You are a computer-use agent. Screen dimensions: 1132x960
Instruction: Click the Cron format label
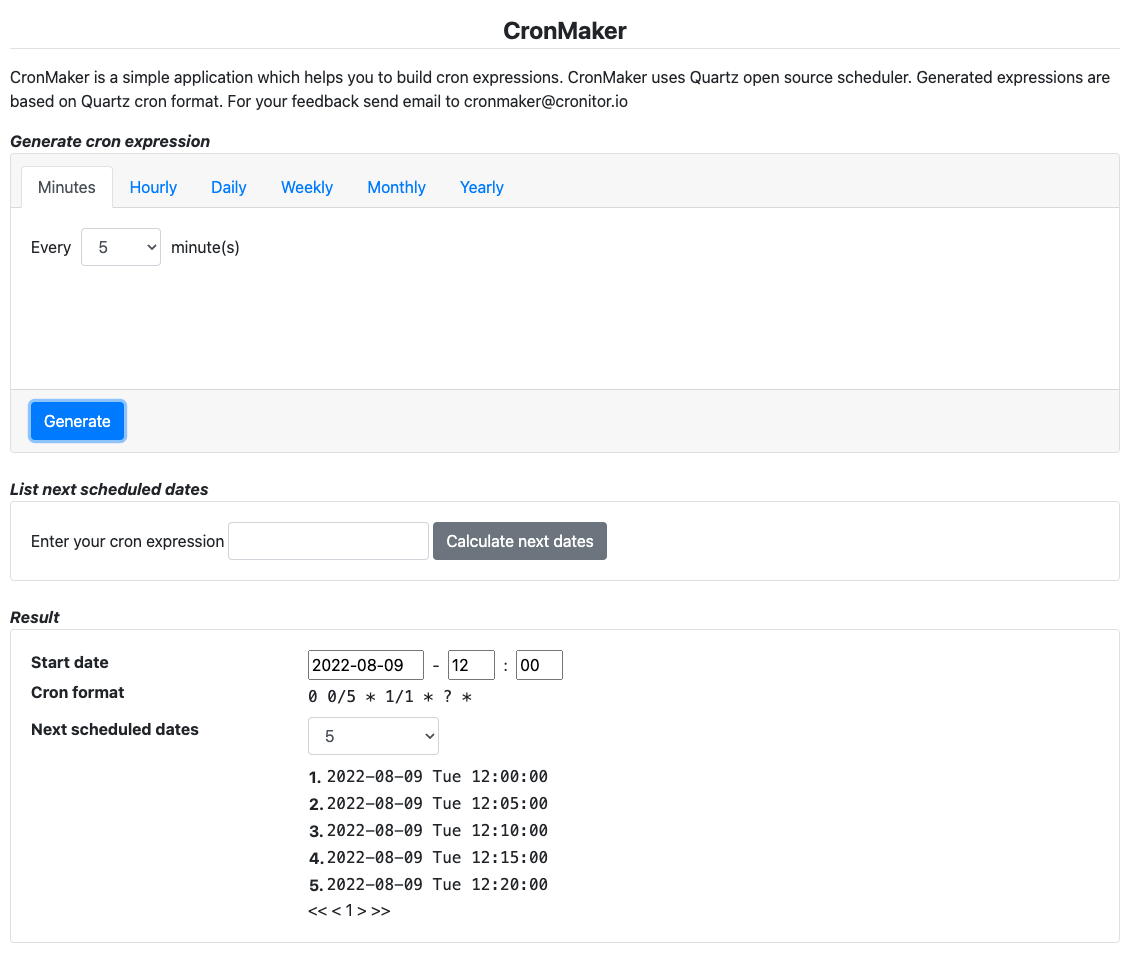pyautogui.click(x=77, y=692)
